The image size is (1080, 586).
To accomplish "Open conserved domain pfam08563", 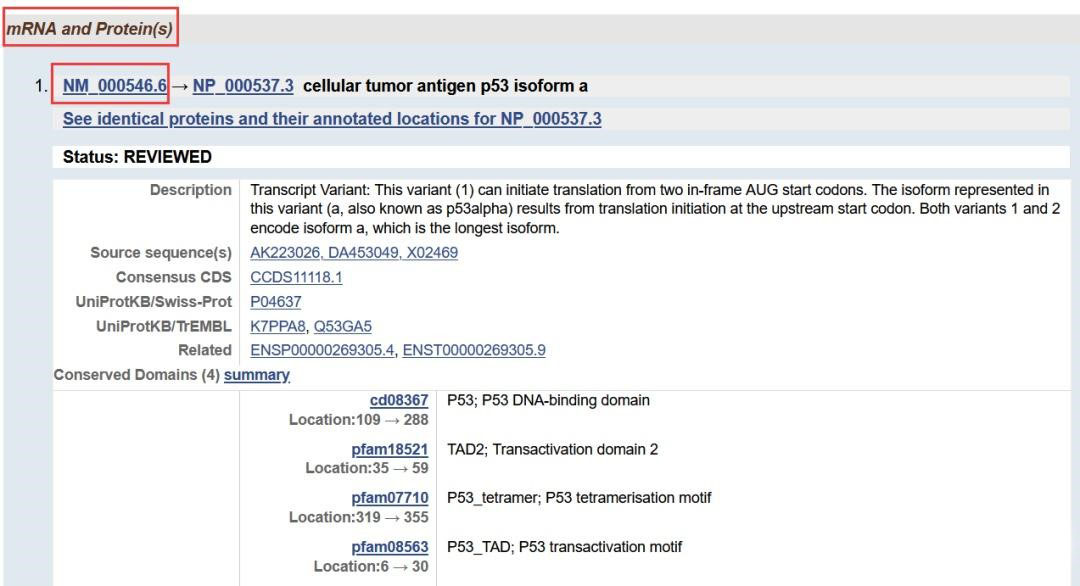I will tap(390, 547).
